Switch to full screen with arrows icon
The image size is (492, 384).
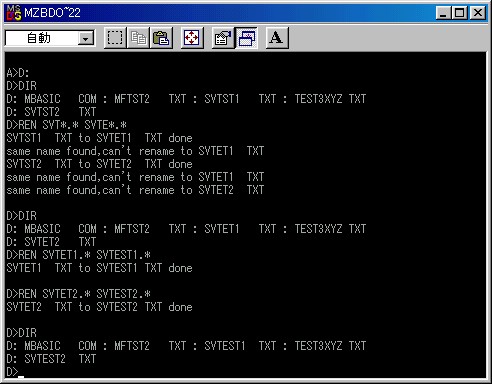click(192, 38)
